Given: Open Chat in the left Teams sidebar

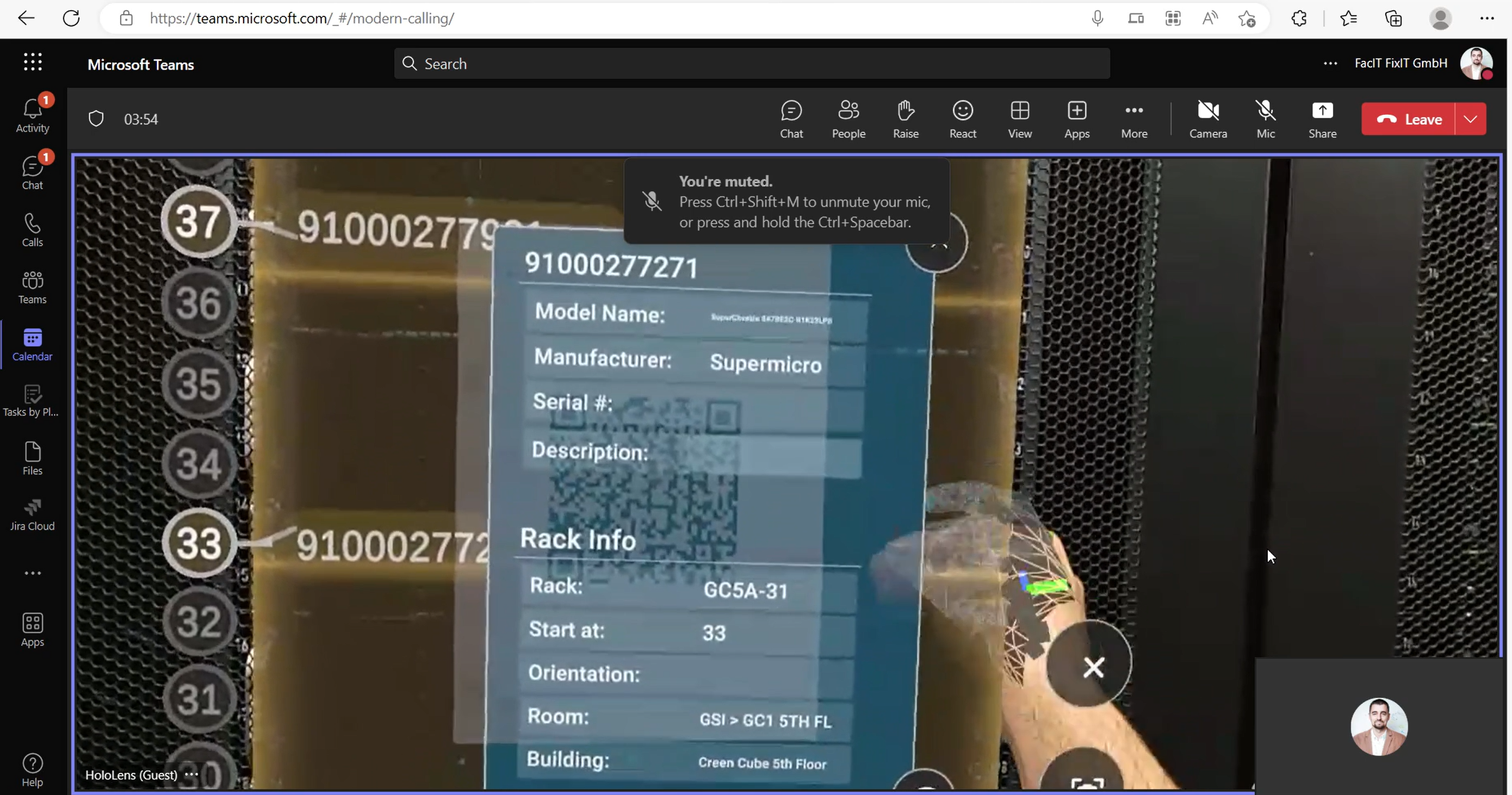Looking at the screenshot, I should [x=32, y=173].
